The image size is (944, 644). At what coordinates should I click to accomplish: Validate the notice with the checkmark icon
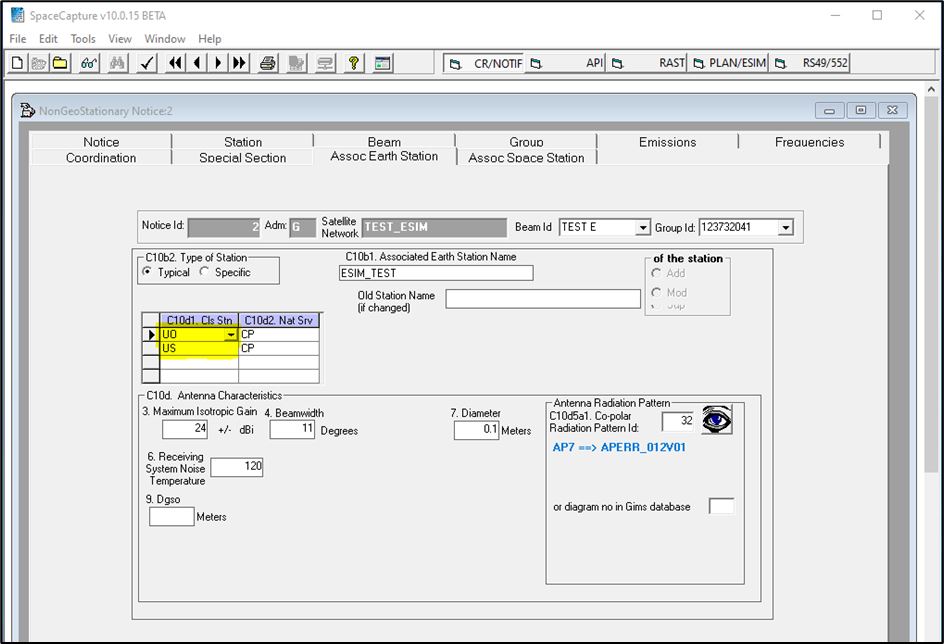tap(147, 63)
